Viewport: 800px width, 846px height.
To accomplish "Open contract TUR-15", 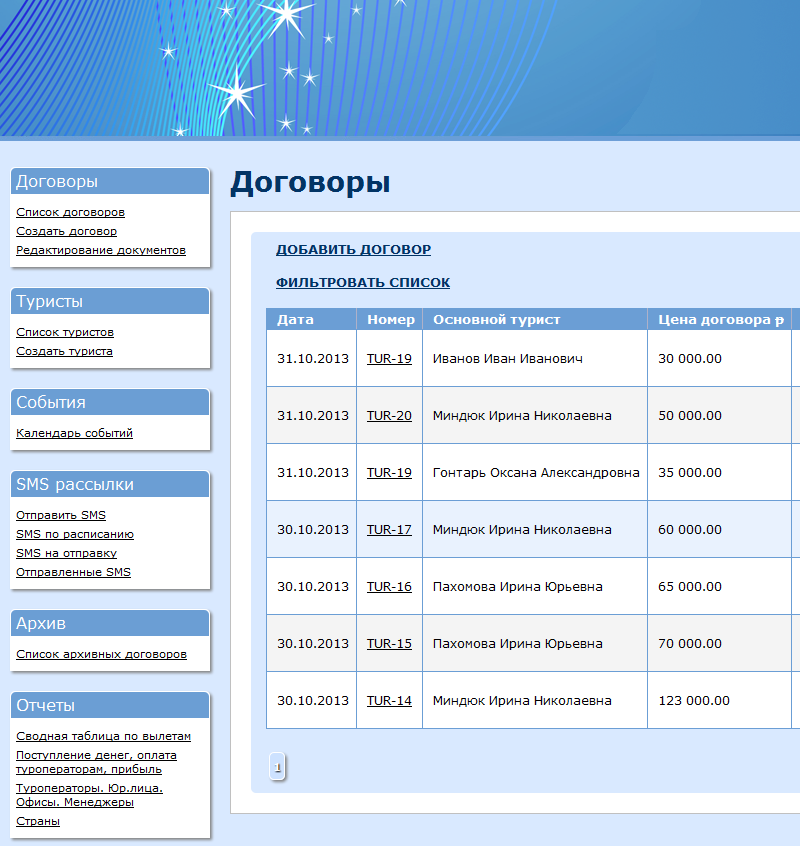I will click(x=389, y=643).
